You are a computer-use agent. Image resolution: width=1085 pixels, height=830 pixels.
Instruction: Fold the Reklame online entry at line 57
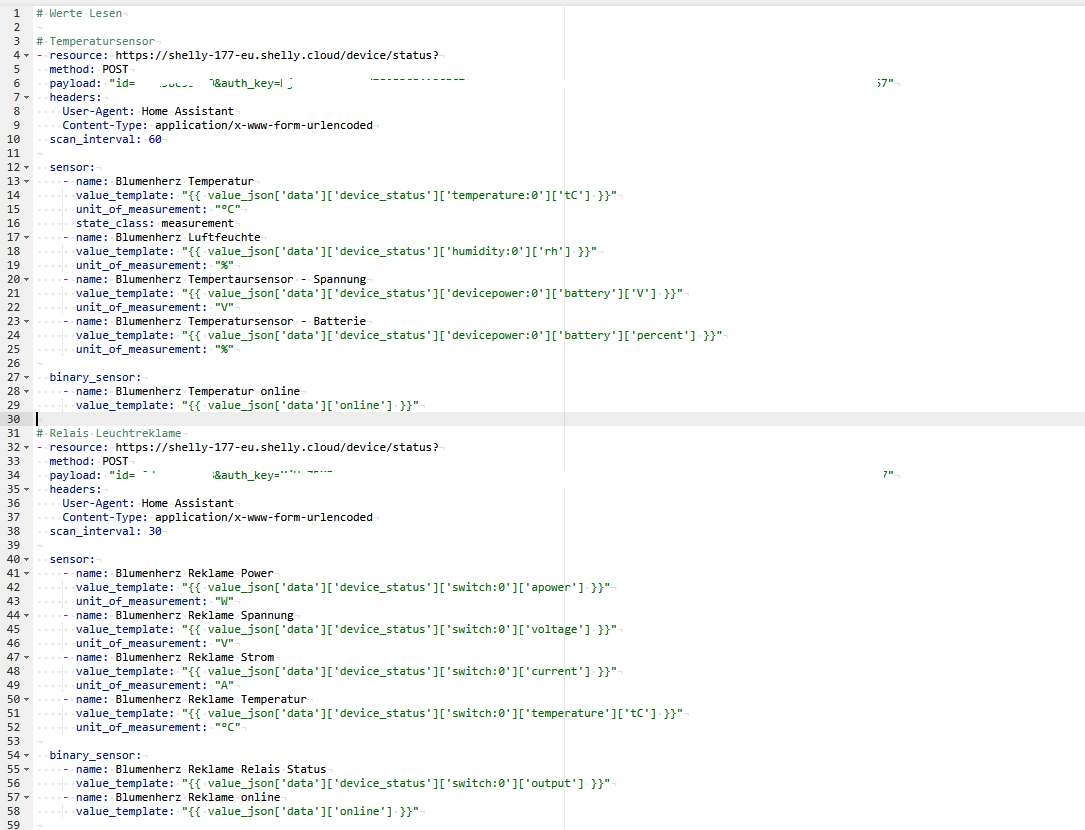26,797
